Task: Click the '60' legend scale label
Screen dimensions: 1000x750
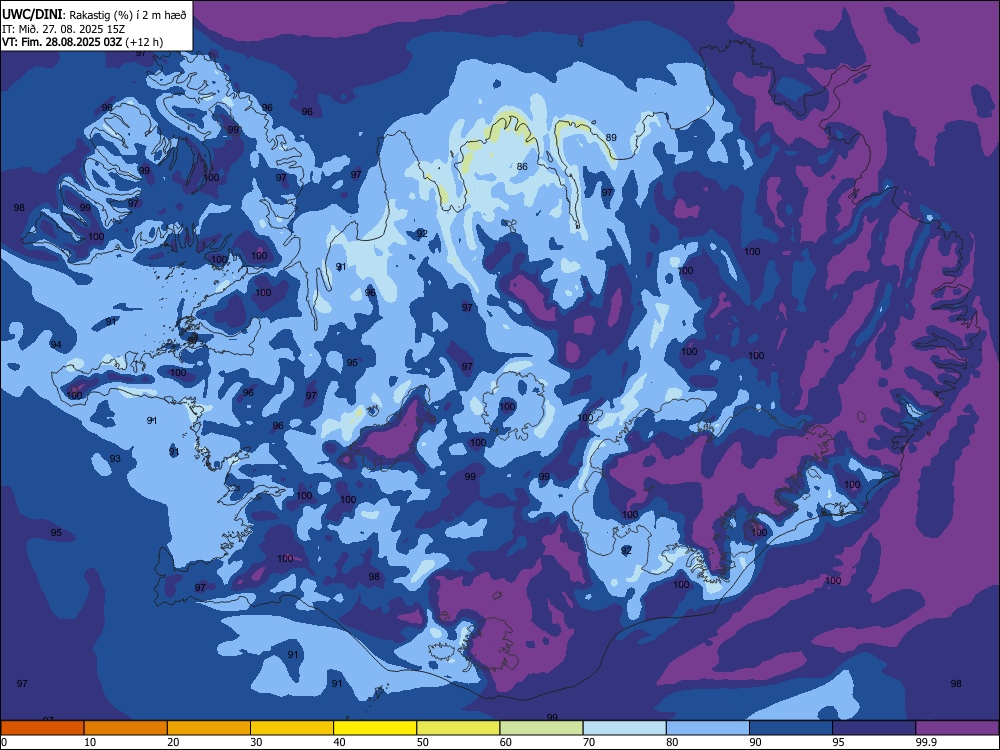Action: point(506,742)
